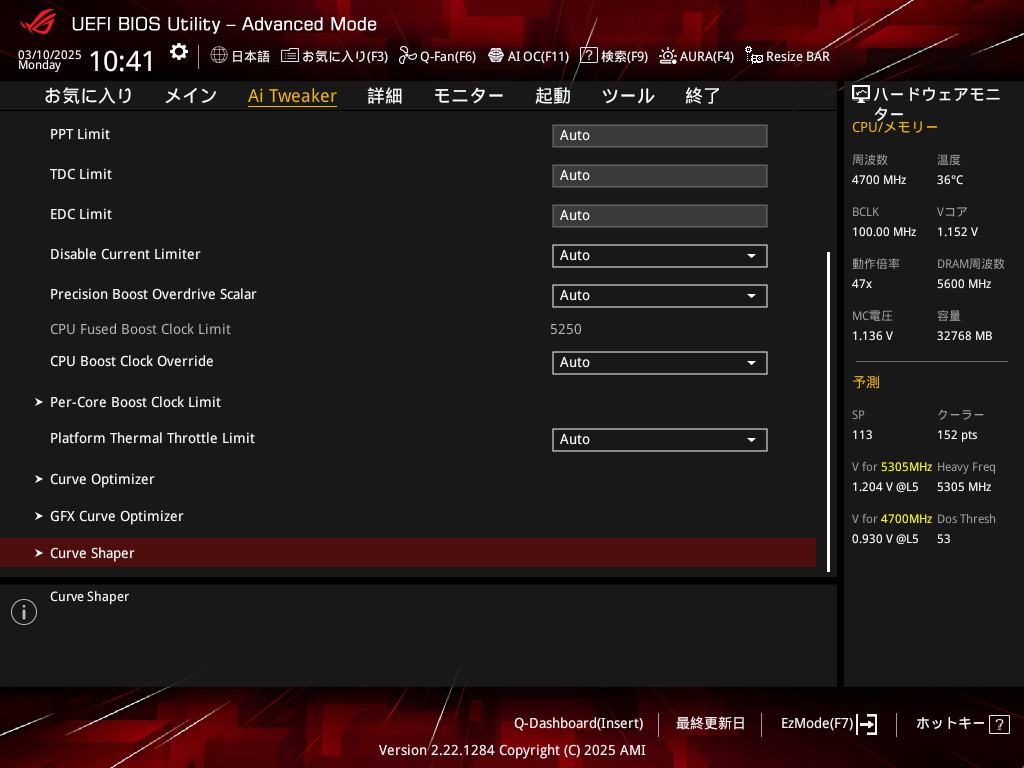Click Q-Dashboard(Insert) button
This screenshot has width=1024, height=768.
(x=579, y=724)
